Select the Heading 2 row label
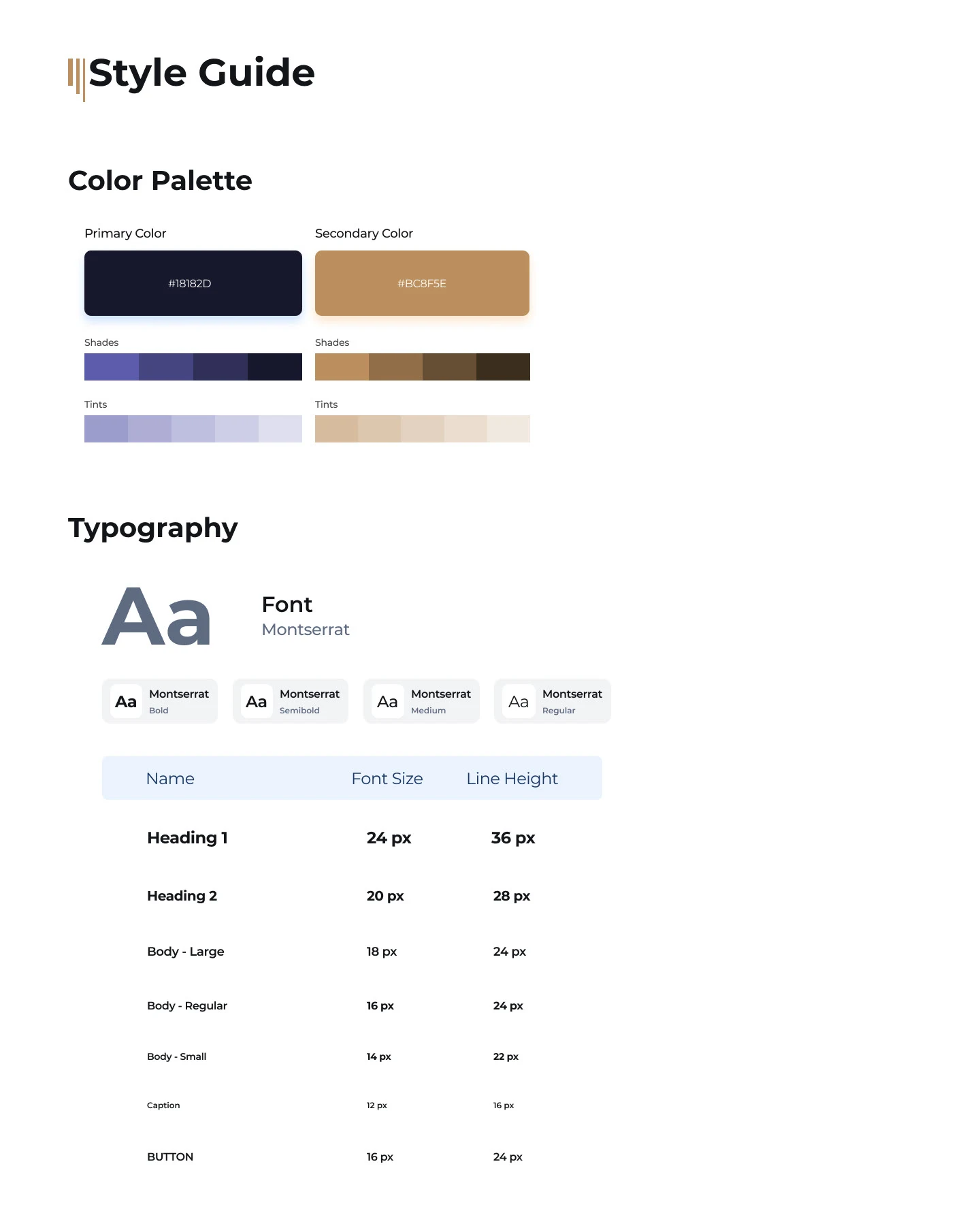980x1213 pixels. (x=182, y=896)
